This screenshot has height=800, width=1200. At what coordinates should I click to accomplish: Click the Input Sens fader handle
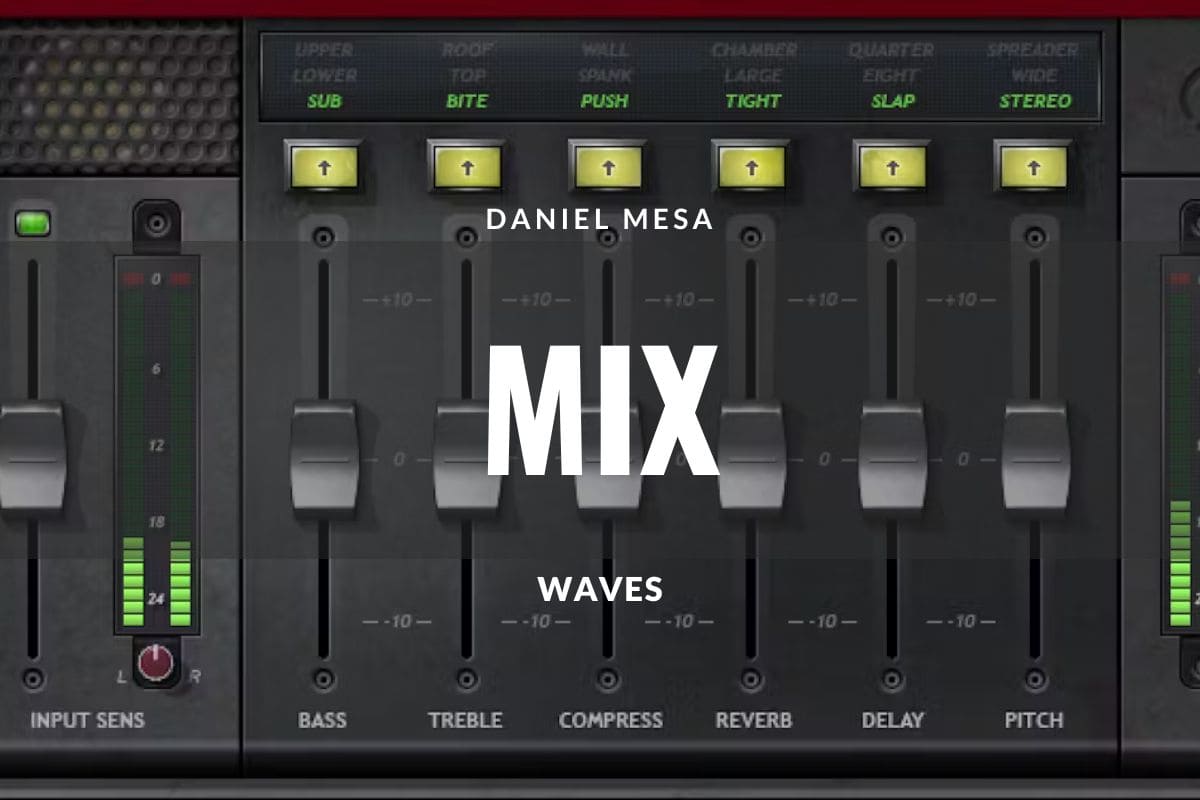point(32,457)
